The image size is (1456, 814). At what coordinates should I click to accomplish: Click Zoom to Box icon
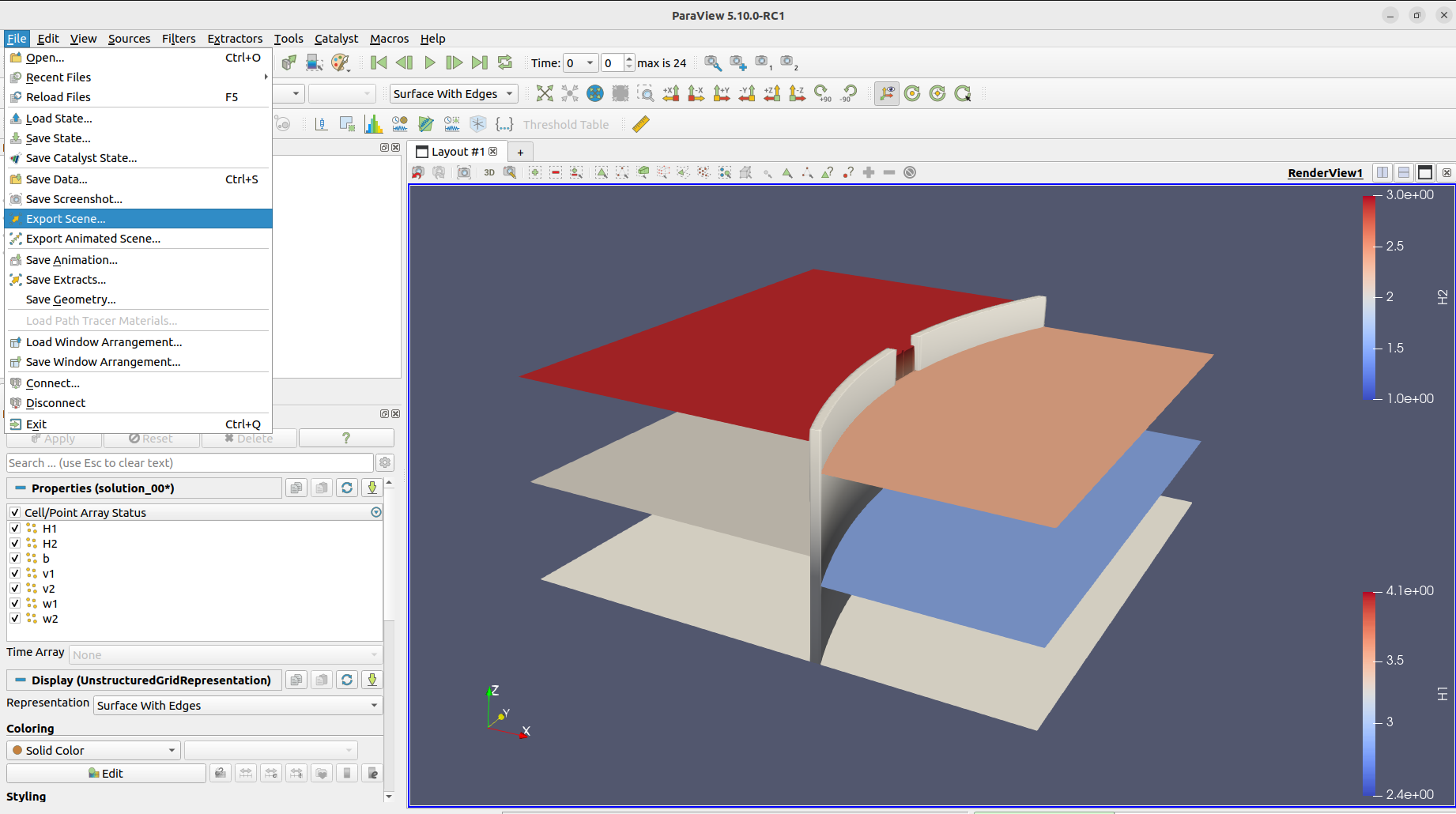tap(646, 93)
